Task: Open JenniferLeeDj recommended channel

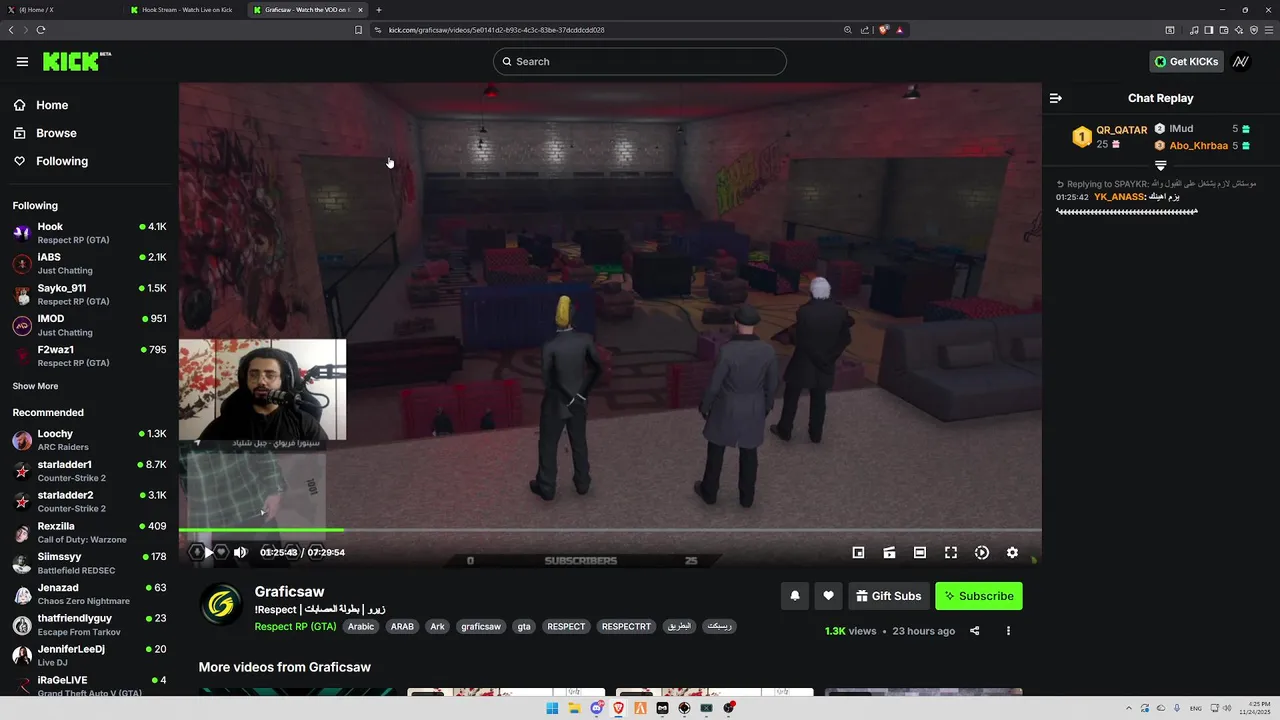Action: (89, 656)
